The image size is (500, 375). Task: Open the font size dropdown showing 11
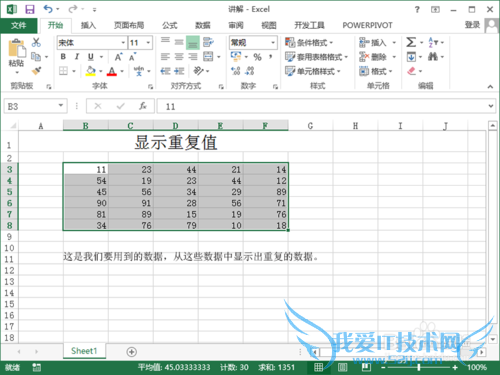click(x=148, y=43)
